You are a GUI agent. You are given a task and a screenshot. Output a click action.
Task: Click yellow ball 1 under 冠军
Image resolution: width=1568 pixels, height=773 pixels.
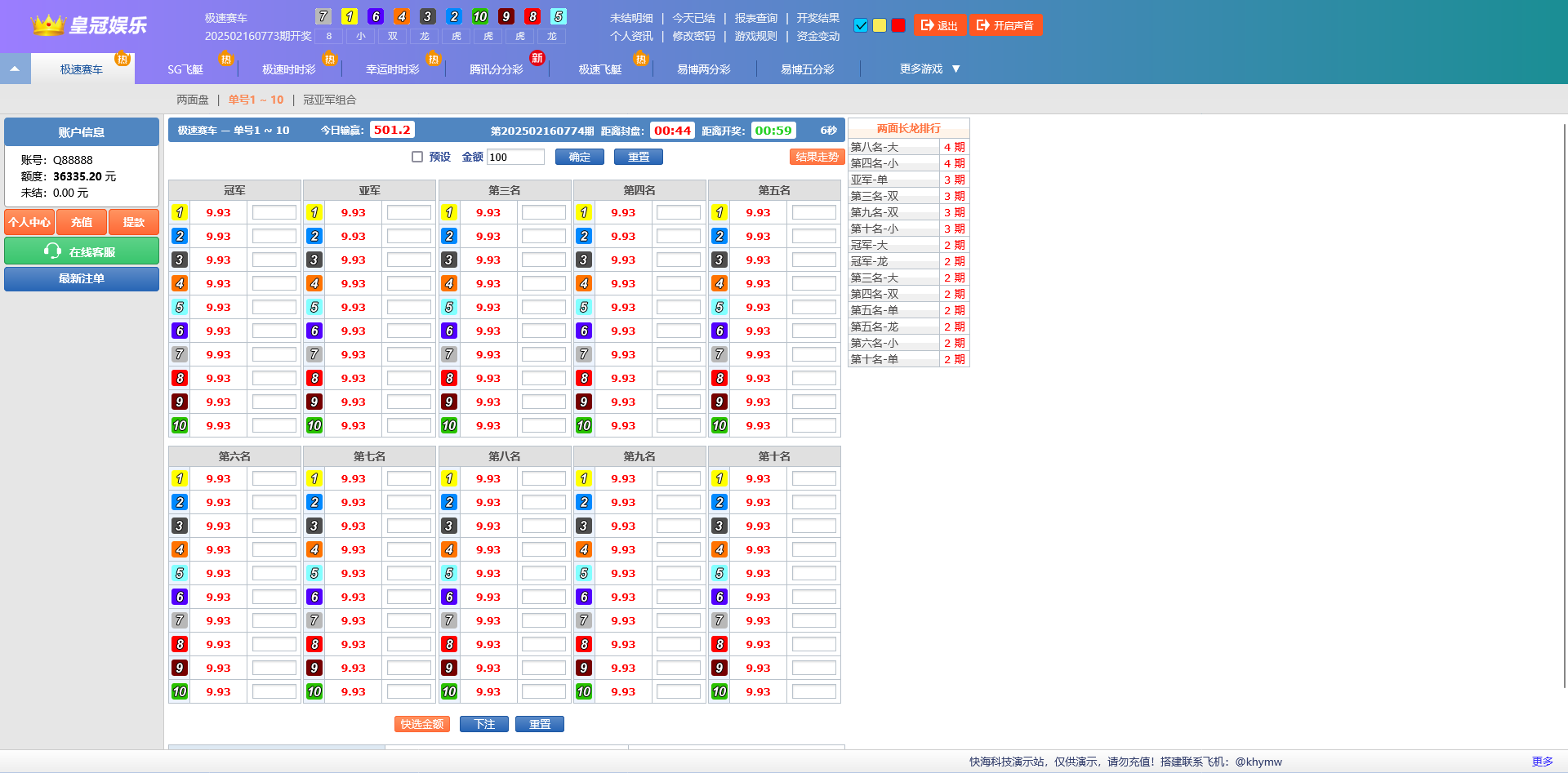(x=180, y=212)
